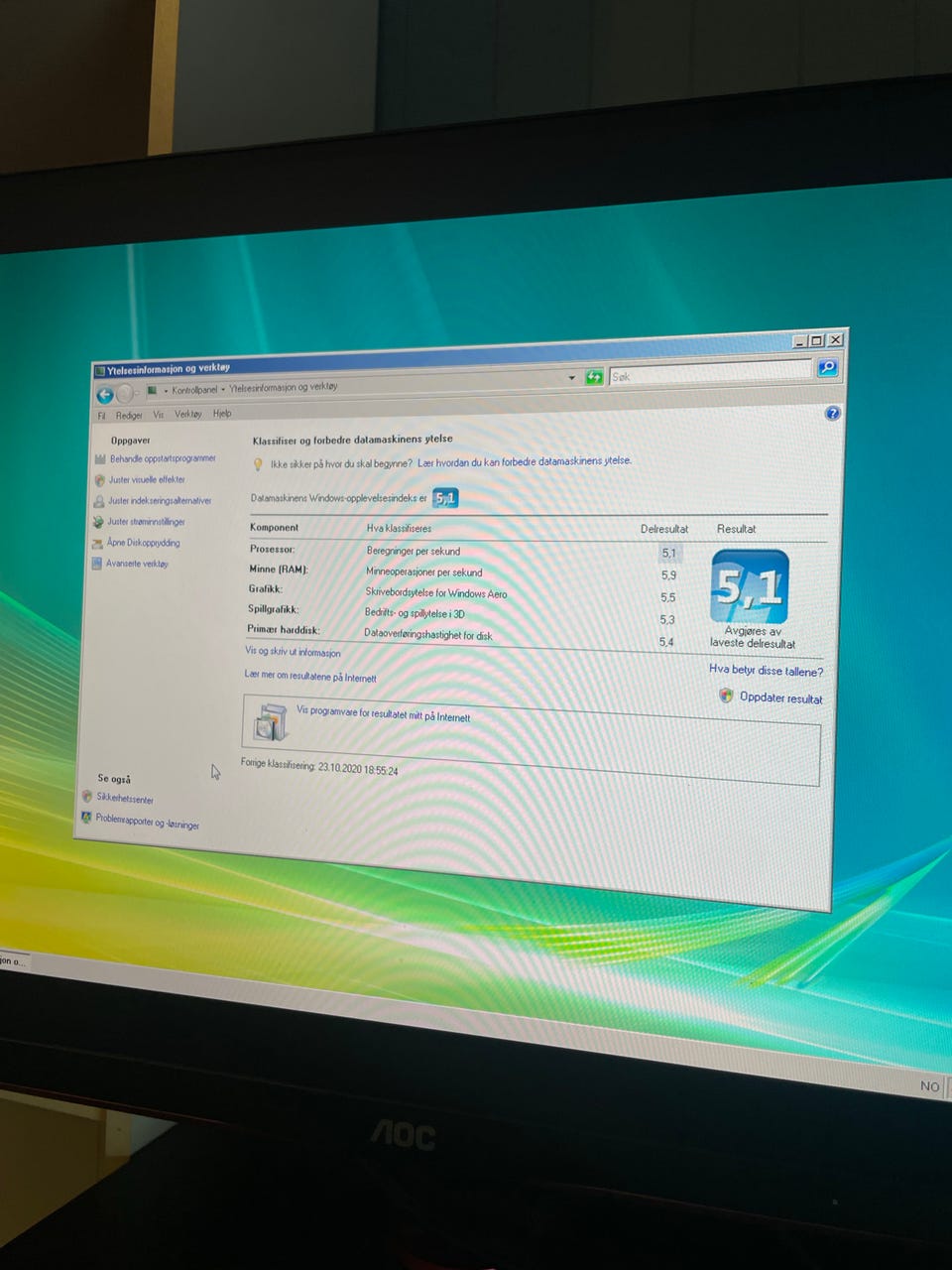Screen dimensions: 952x1270
Task: Click the Spillgrafikk subscore 5,3
Action: 666,619
